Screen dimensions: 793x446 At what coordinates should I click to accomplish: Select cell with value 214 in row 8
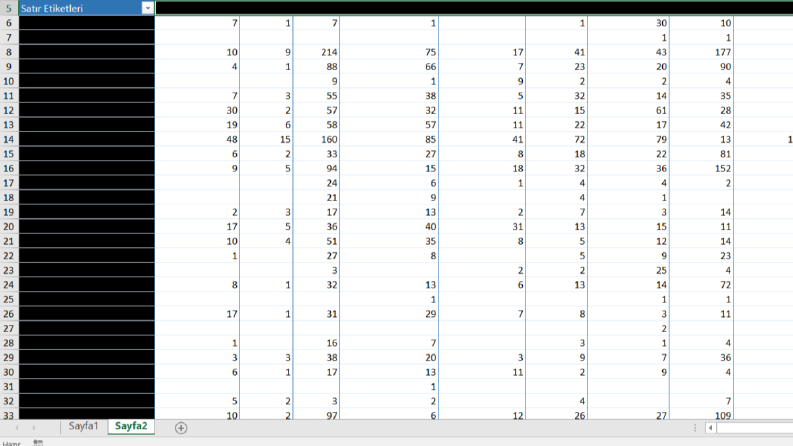pyautogui.click(x=317, y=52)
